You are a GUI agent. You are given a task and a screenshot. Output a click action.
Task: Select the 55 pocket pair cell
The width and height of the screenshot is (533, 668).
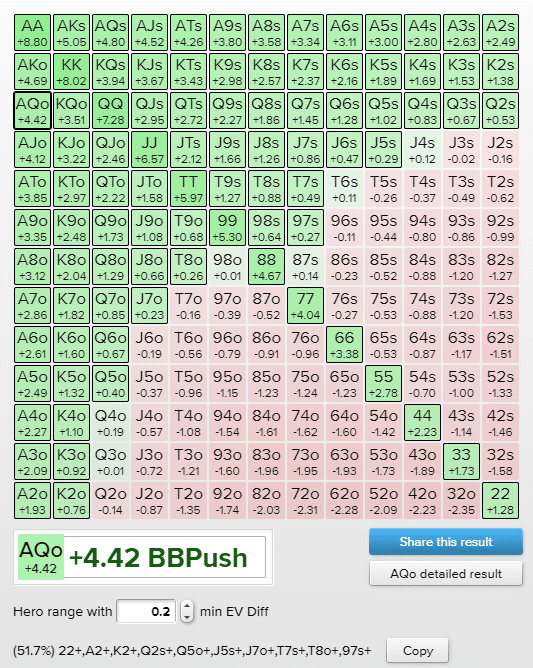[383, 383]
